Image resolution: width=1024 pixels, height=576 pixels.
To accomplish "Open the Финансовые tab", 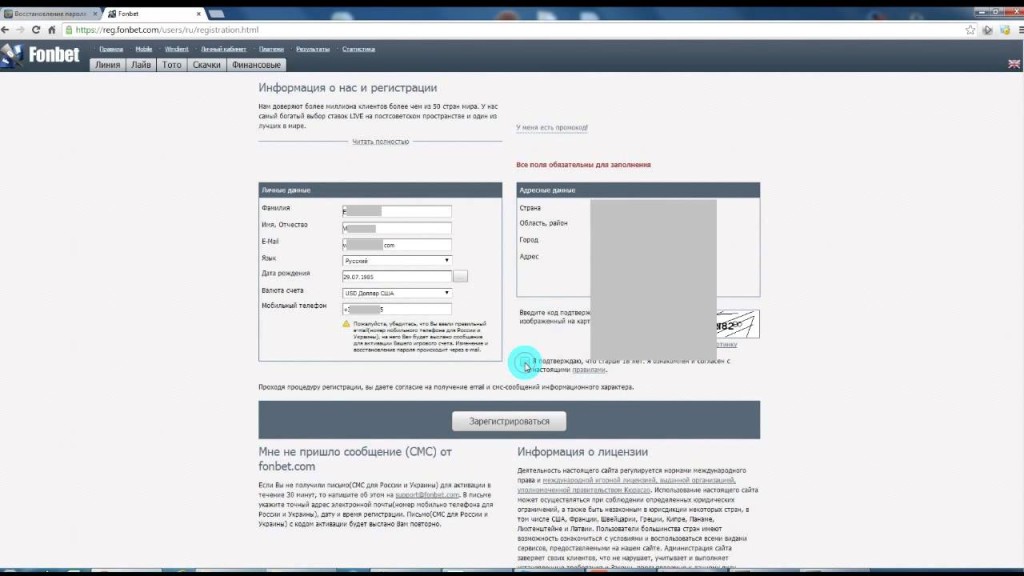I will (256, 65).
